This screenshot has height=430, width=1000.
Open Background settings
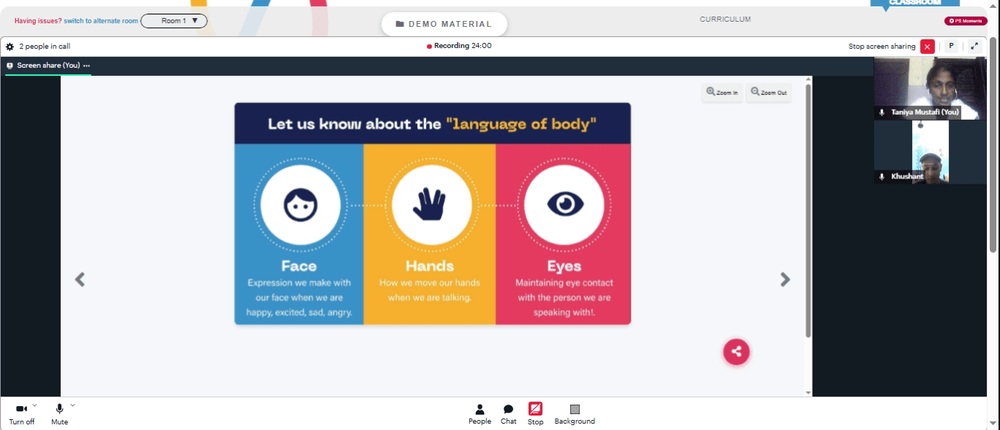[x=575, y=415]
